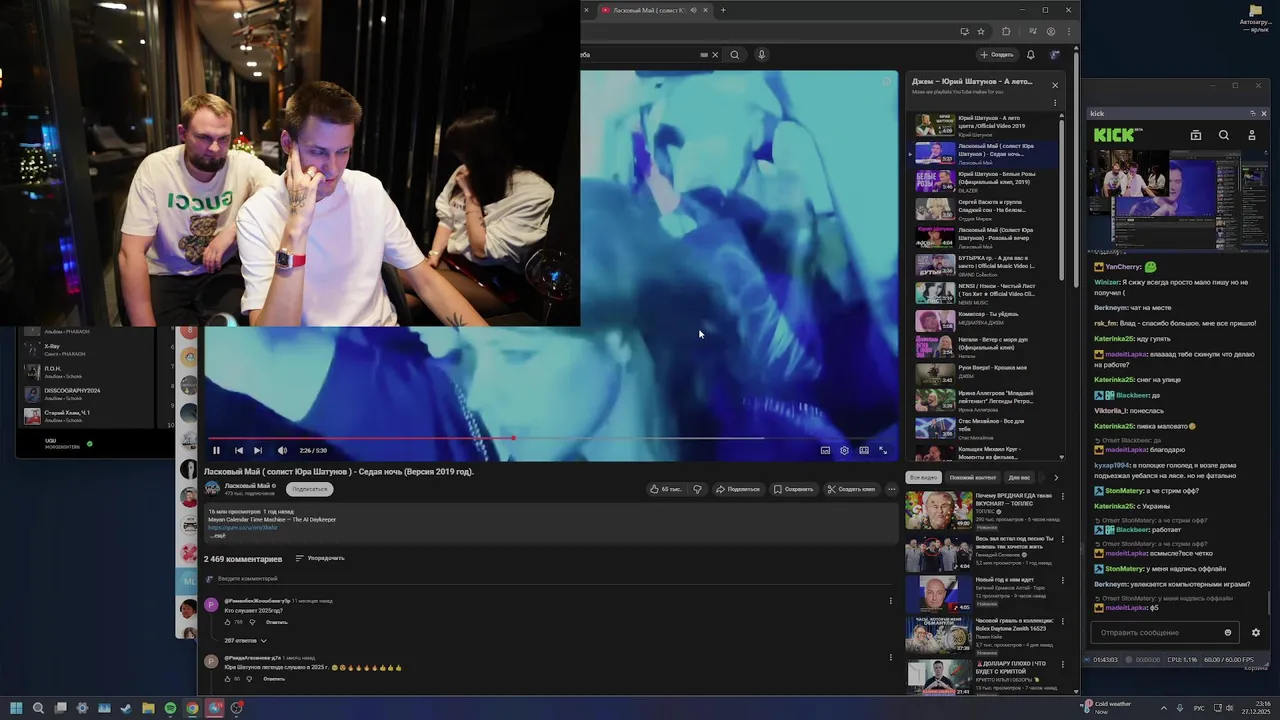Switch to theater mode view
Viewport: 1280px width, 720px height.
point(864,451)
